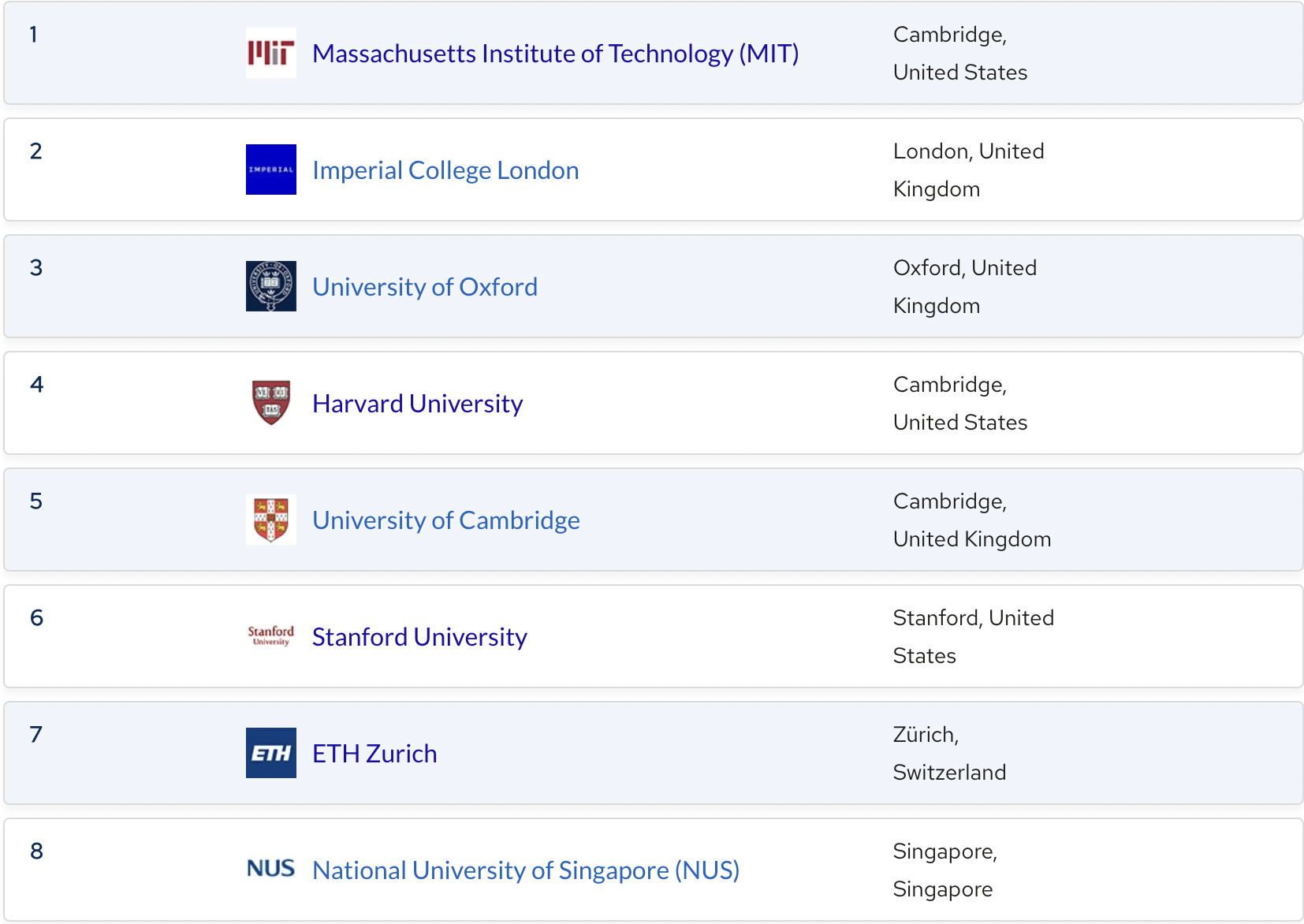Click the Harvard University shield logo
1304x924 pixels.
[x=270, y=403]
